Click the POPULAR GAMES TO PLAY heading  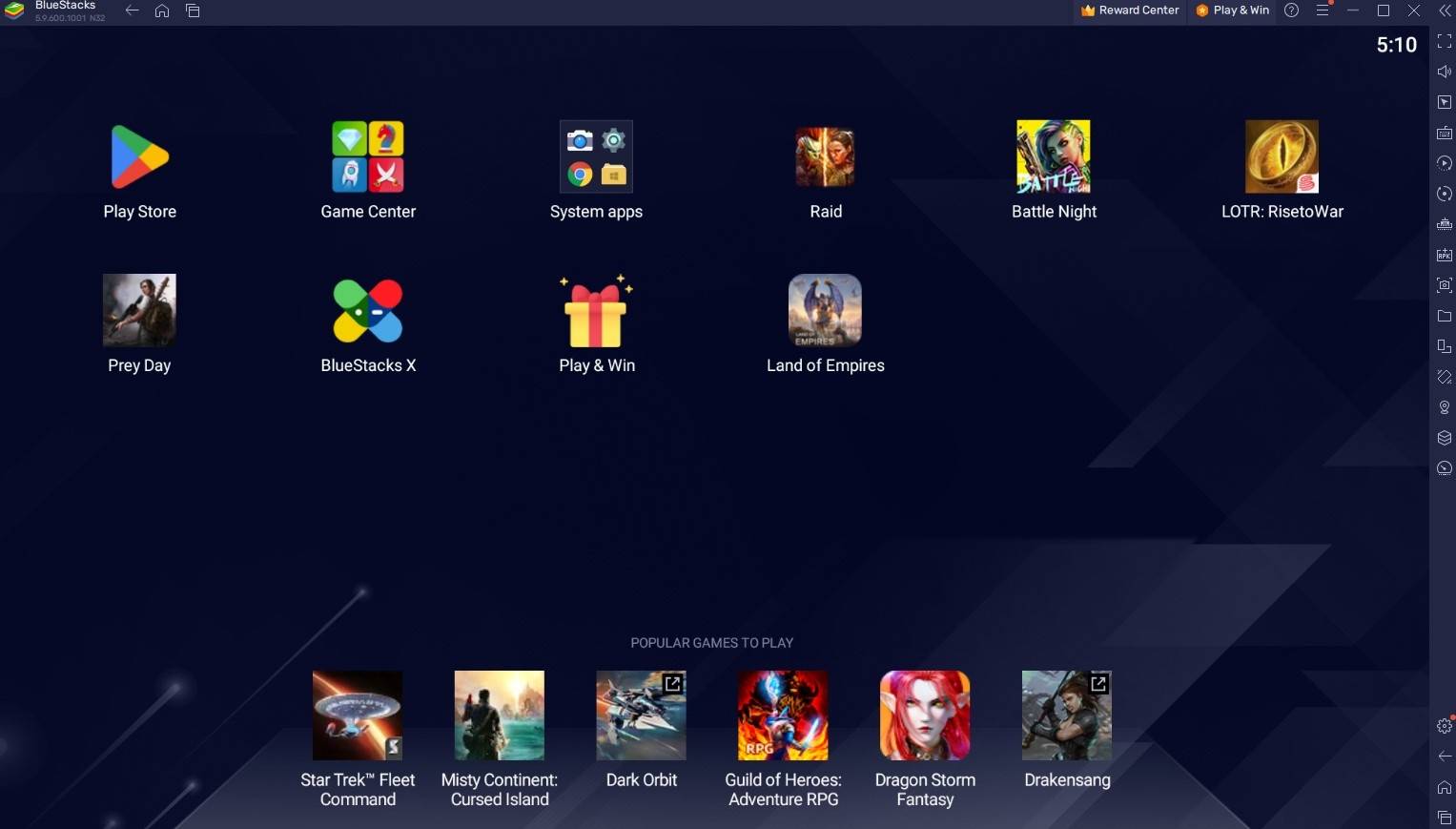point(711,643)
